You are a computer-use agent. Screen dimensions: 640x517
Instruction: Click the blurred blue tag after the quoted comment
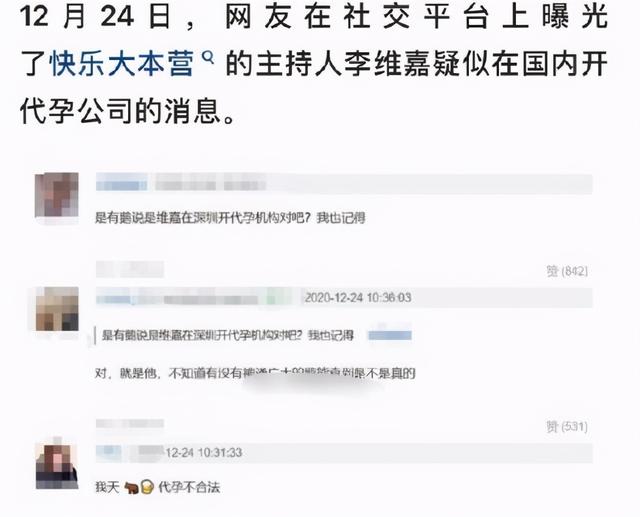click(390, 335)
